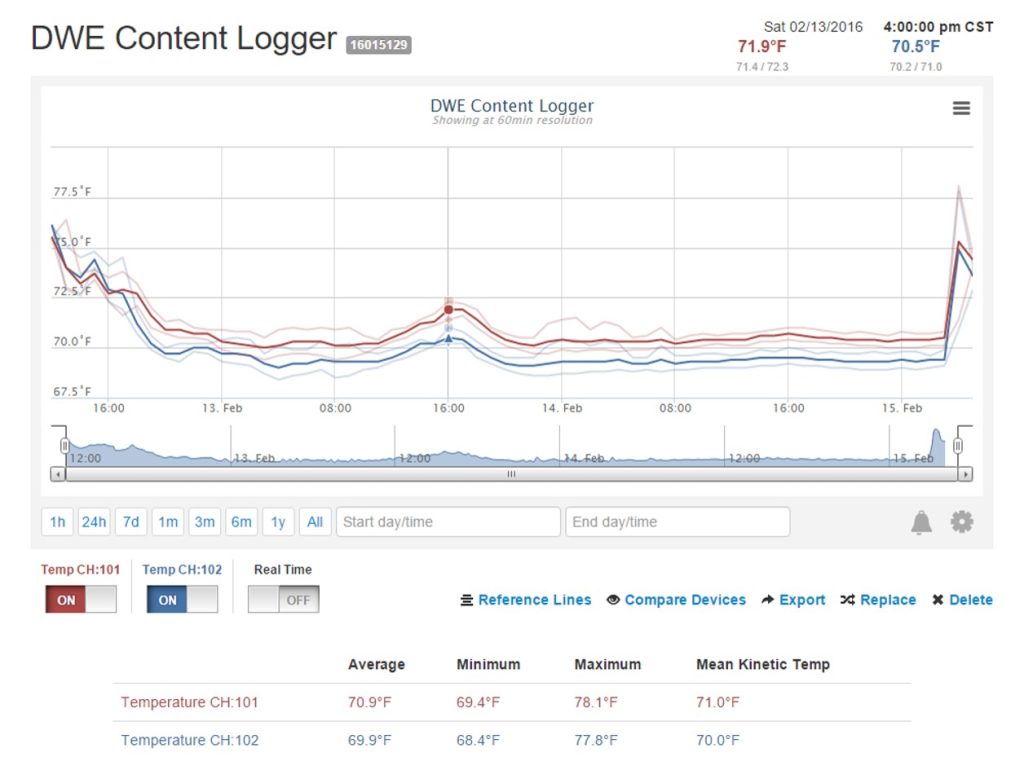
Task: Click the alarm bell icon
Action: point(921,522)
